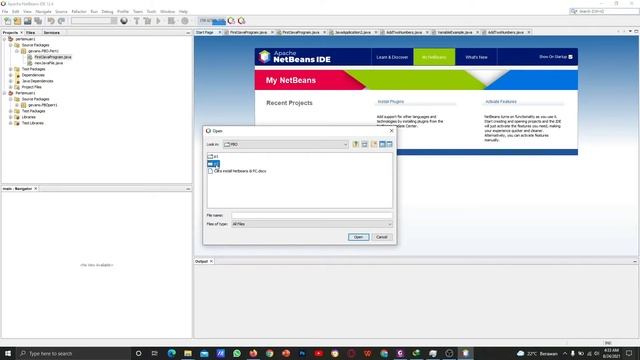Click the Build Project hammer icon

point(137,21)
